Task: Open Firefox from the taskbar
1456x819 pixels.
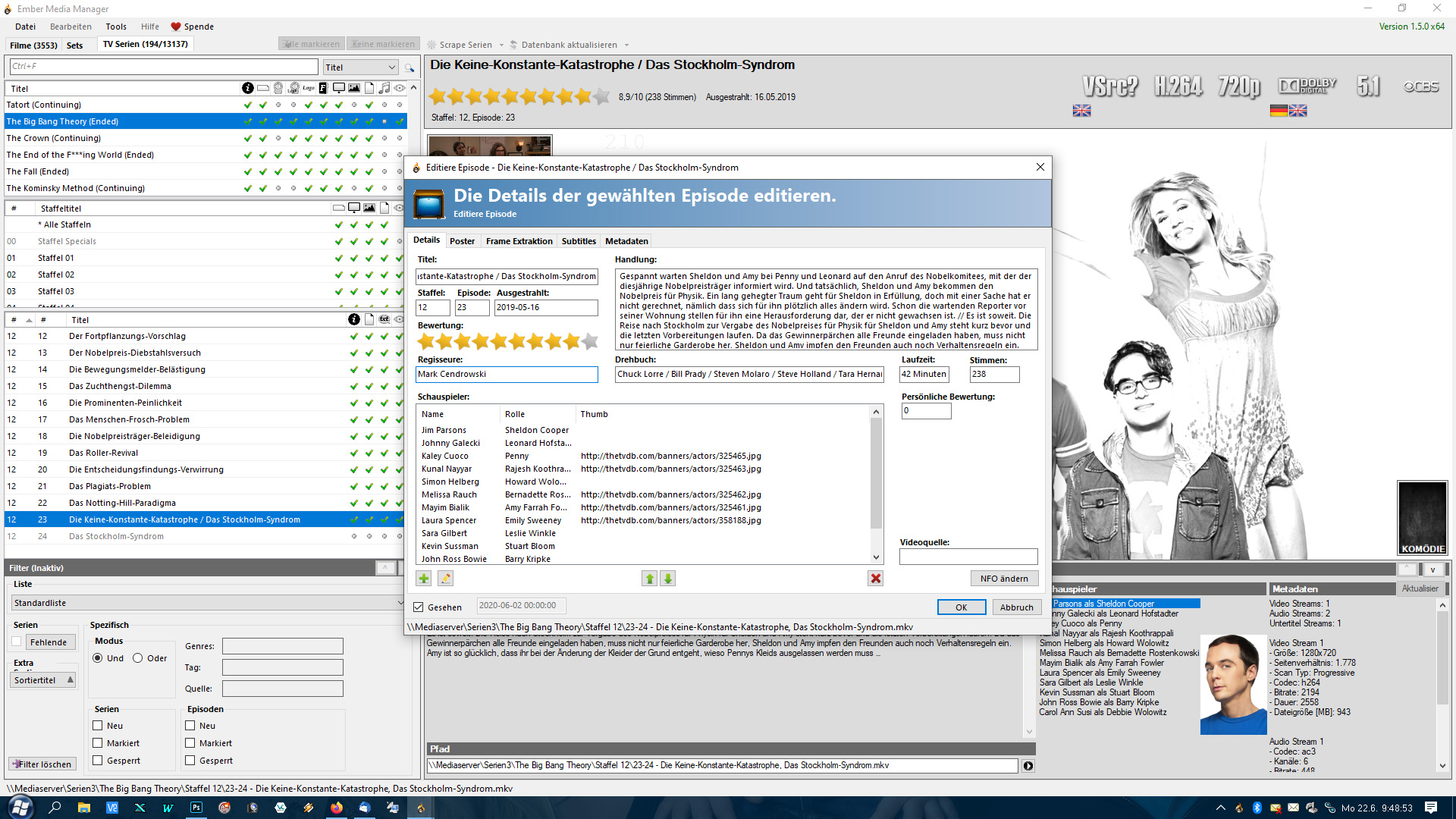Action: coord(337,808)
